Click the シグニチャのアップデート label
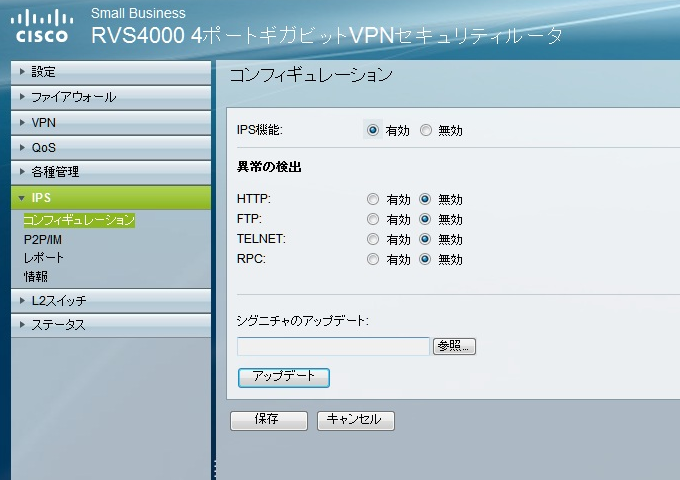 (x=302, y=321)
